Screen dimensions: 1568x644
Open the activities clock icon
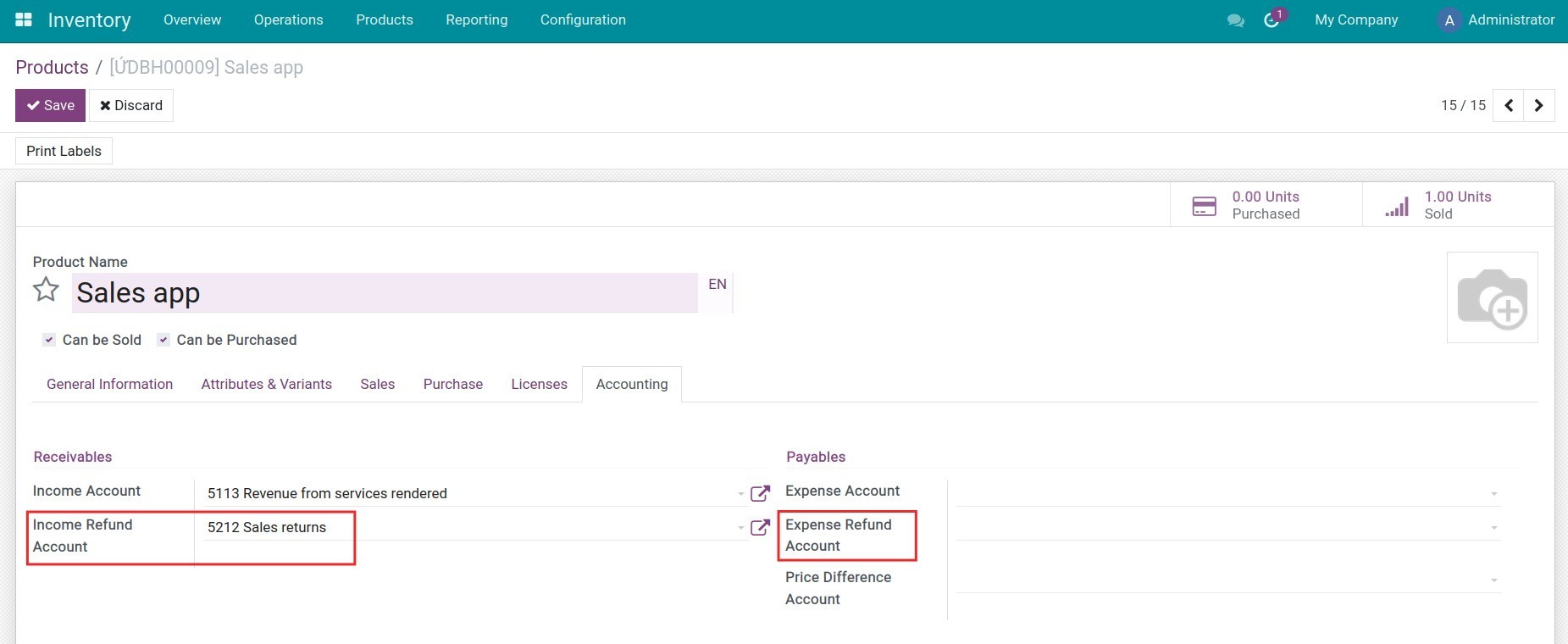(x=1272, y=20)
